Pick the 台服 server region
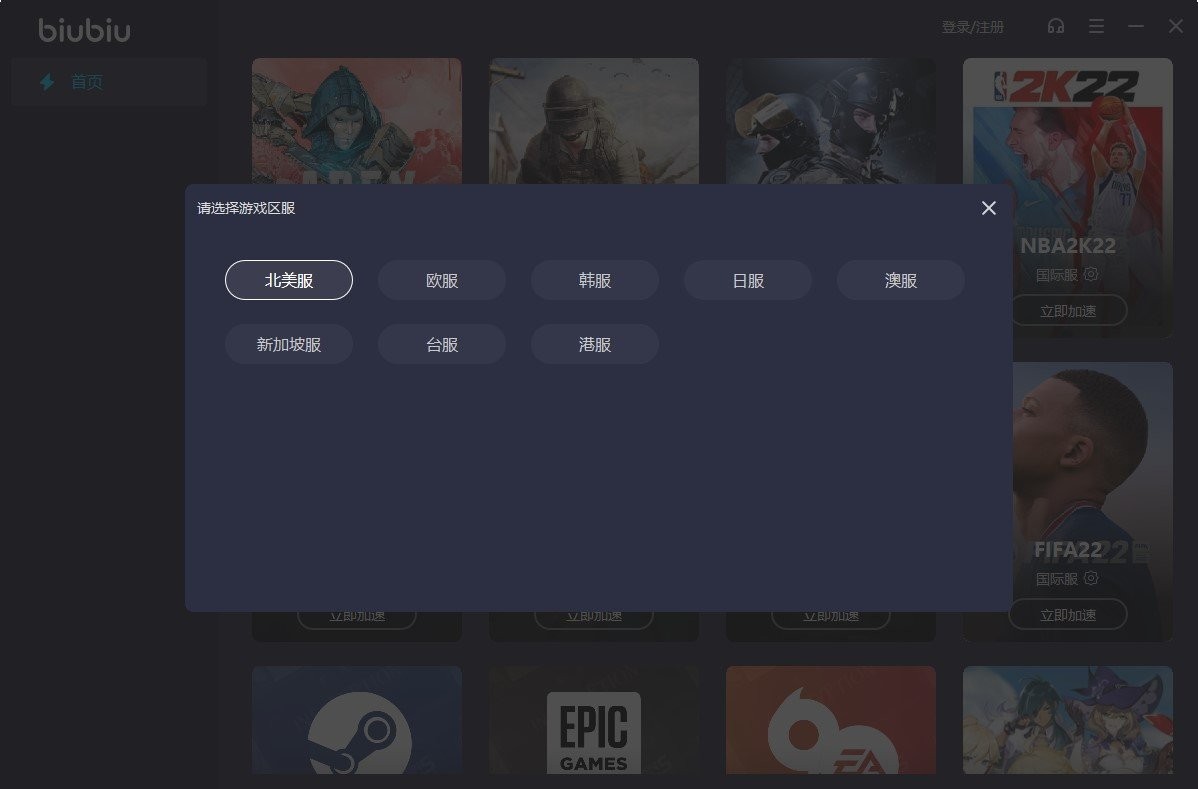This screenshot has width=1198, height=789. click(442, 344)
